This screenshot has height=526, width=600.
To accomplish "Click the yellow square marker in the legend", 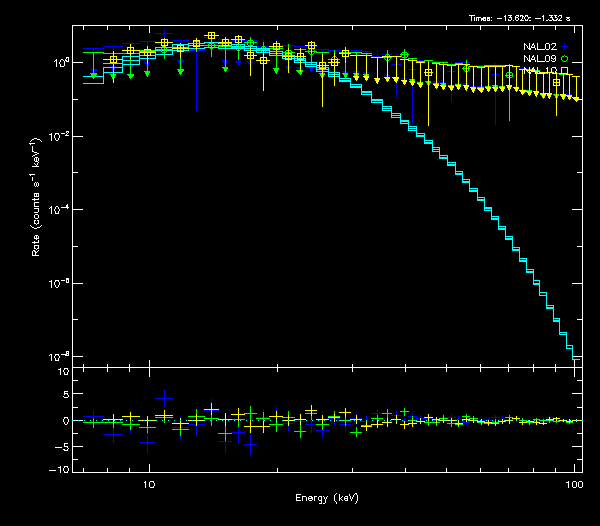I will (565, 71).
